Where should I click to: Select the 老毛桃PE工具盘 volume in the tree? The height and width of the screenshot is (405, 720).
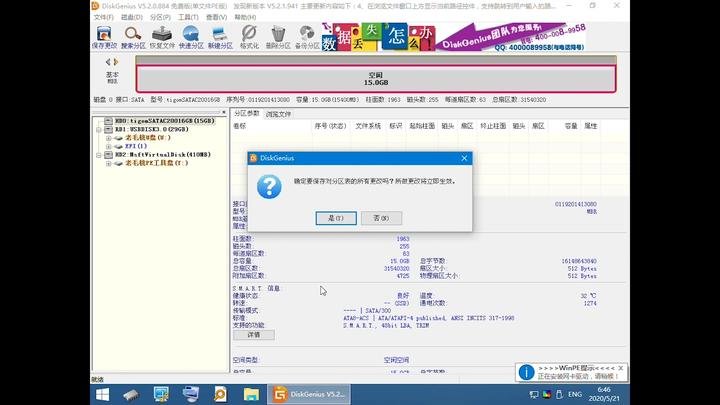tap(157, 163)
